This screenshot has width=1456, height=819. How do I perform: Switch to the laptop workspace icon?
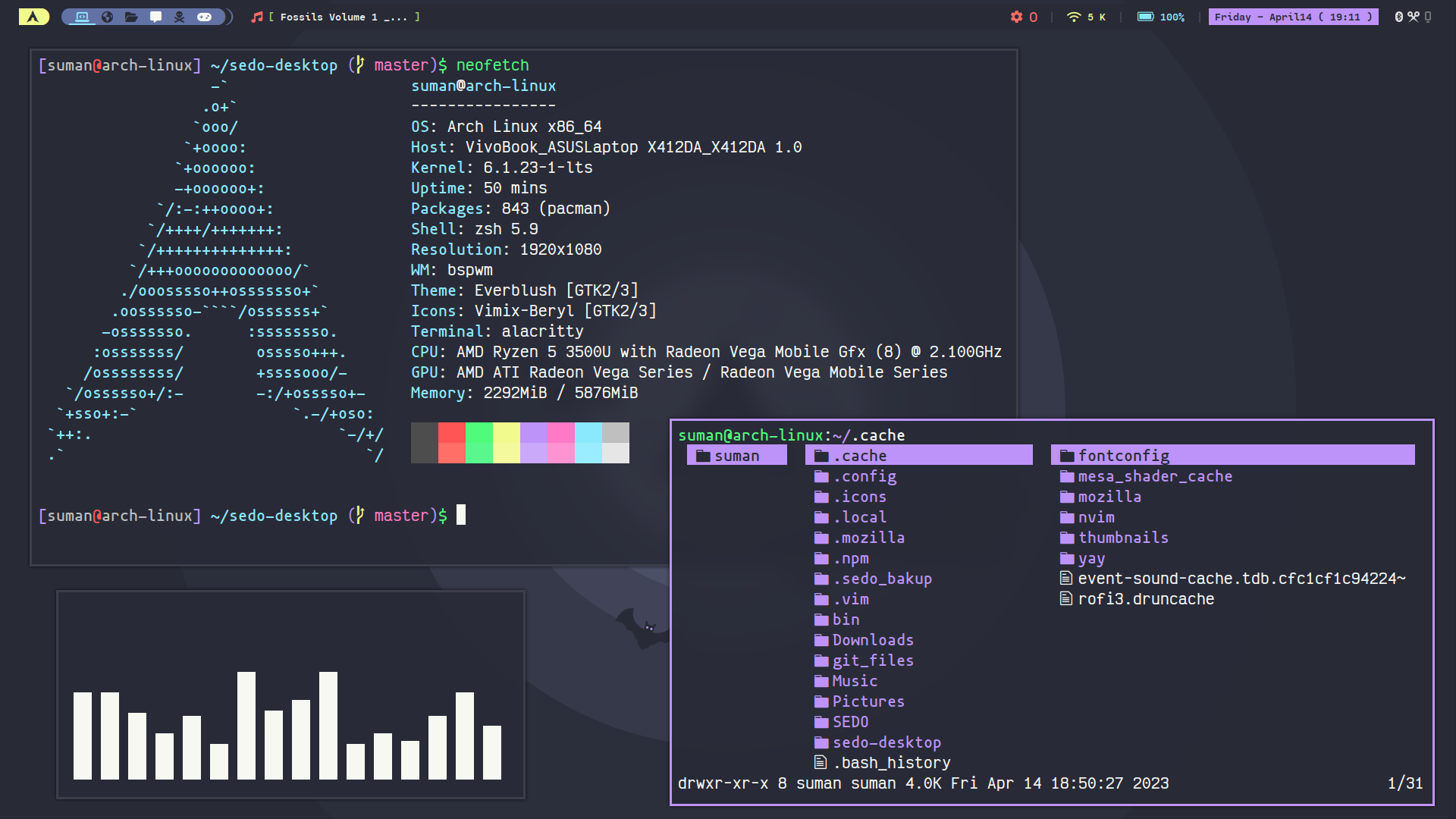(82, 17)
